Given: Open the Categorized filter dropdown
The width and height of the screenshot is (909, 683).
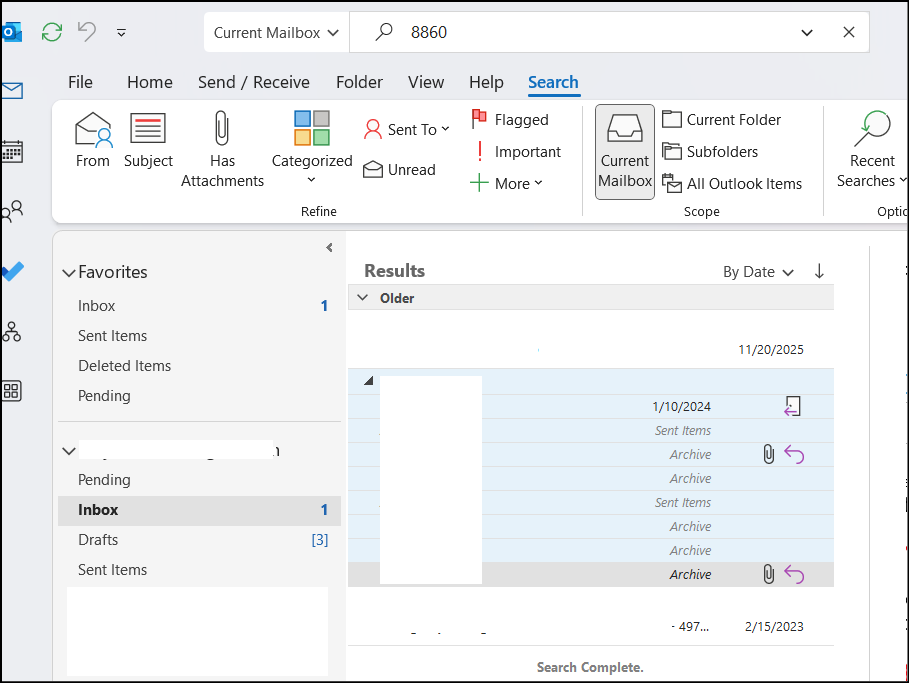Looking at the screenshot, I should 312,147.
